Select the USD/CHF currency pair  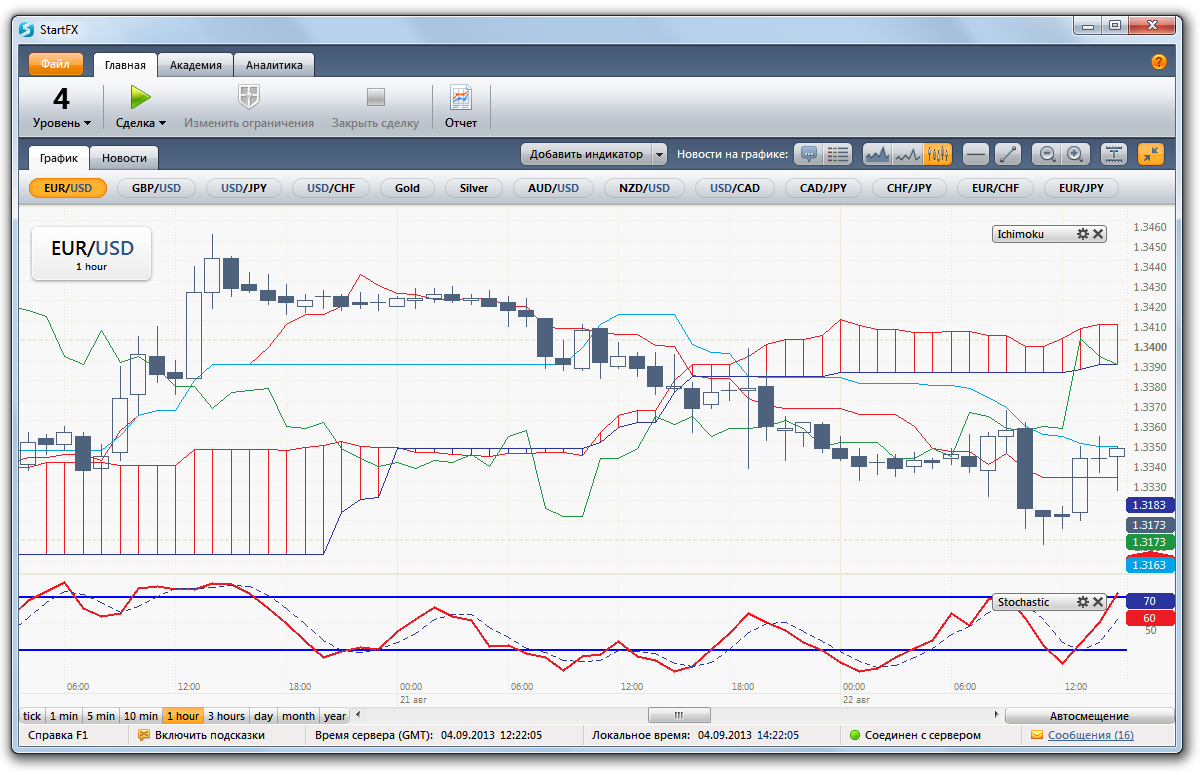coord(330,188)
